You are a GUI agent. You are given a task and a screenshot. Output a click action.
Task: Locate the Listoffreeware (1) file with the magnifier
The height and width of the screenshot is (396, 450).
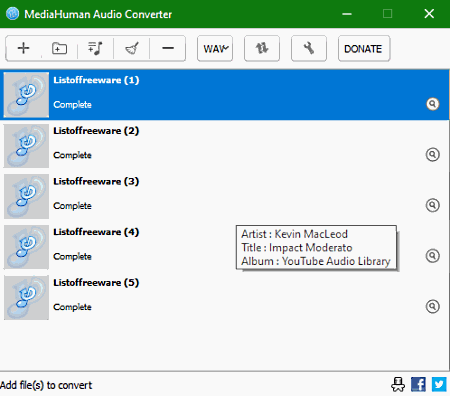pyautogui.click(x=433, y=104)
